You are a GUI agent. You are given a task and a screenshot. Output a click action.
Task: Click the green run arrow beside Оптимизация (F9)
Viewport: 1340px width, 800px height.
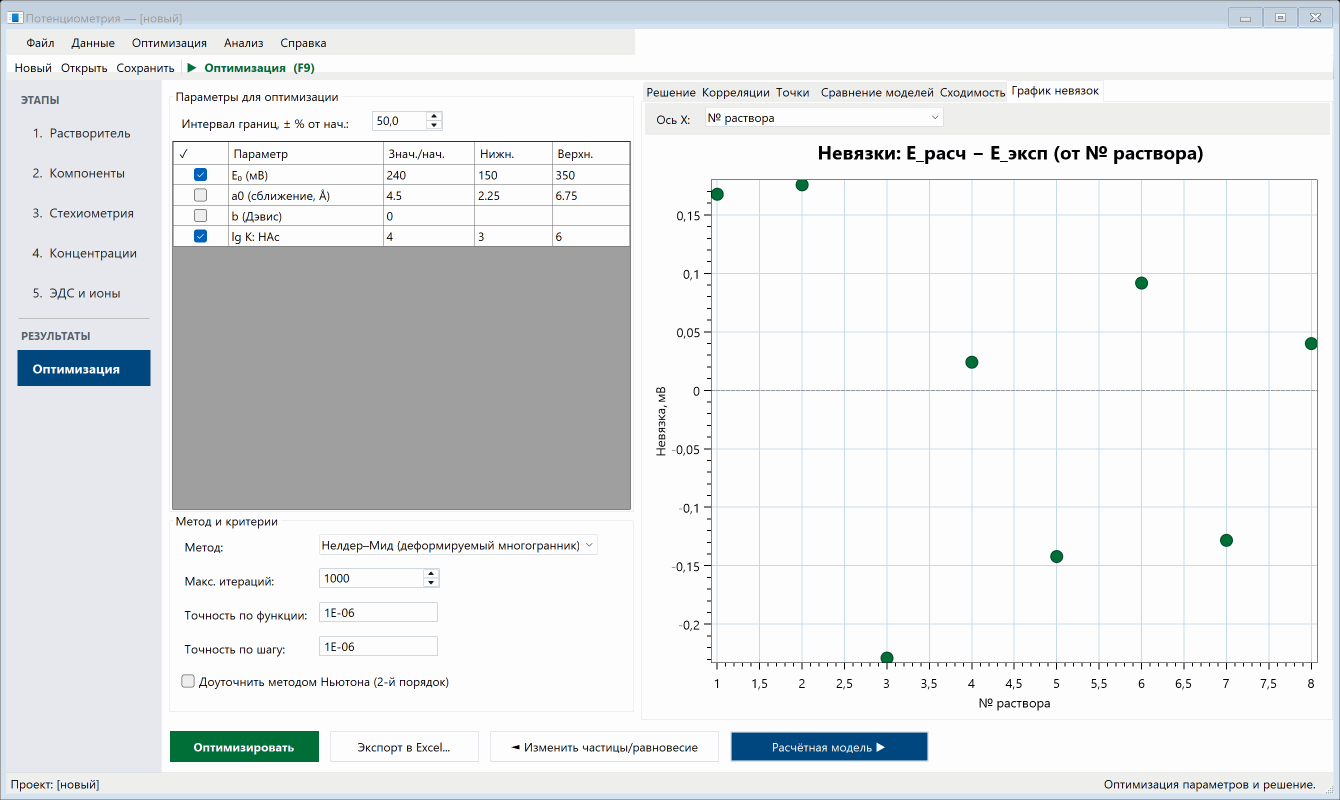[192, 68]
